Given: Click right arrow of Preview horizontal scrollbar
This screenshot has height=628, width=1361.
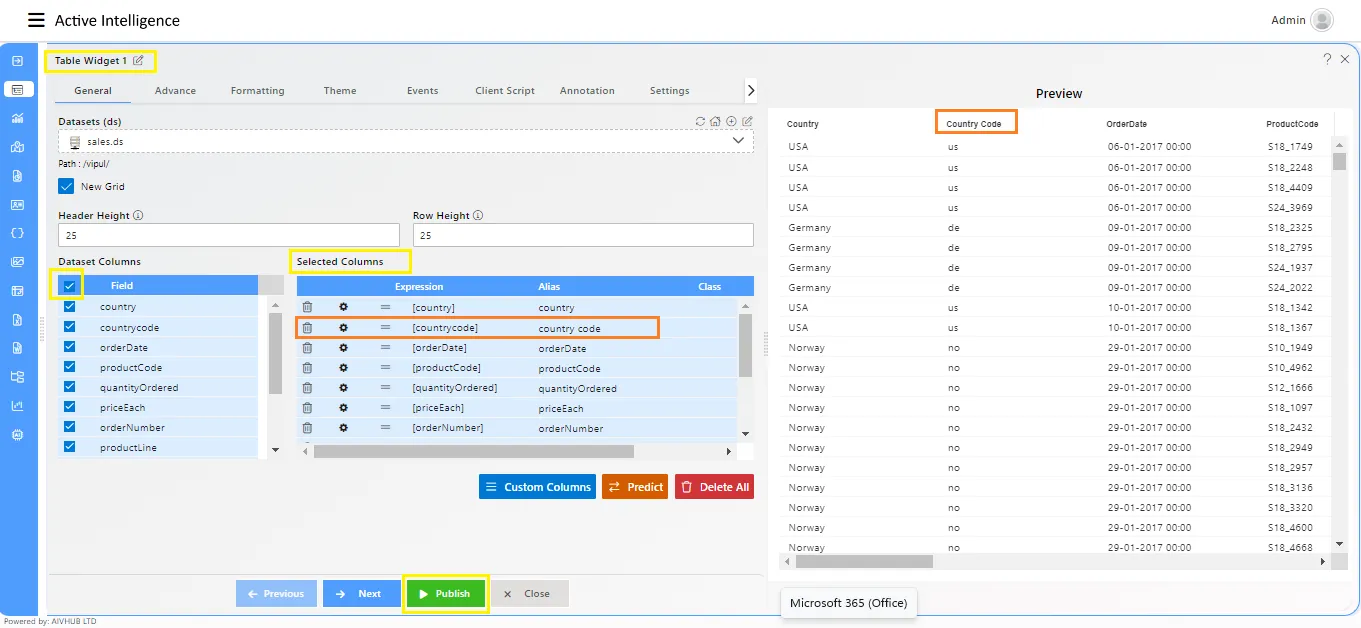Looking at the screenshot, I should pyautogui.click(x=1323, y=562).
